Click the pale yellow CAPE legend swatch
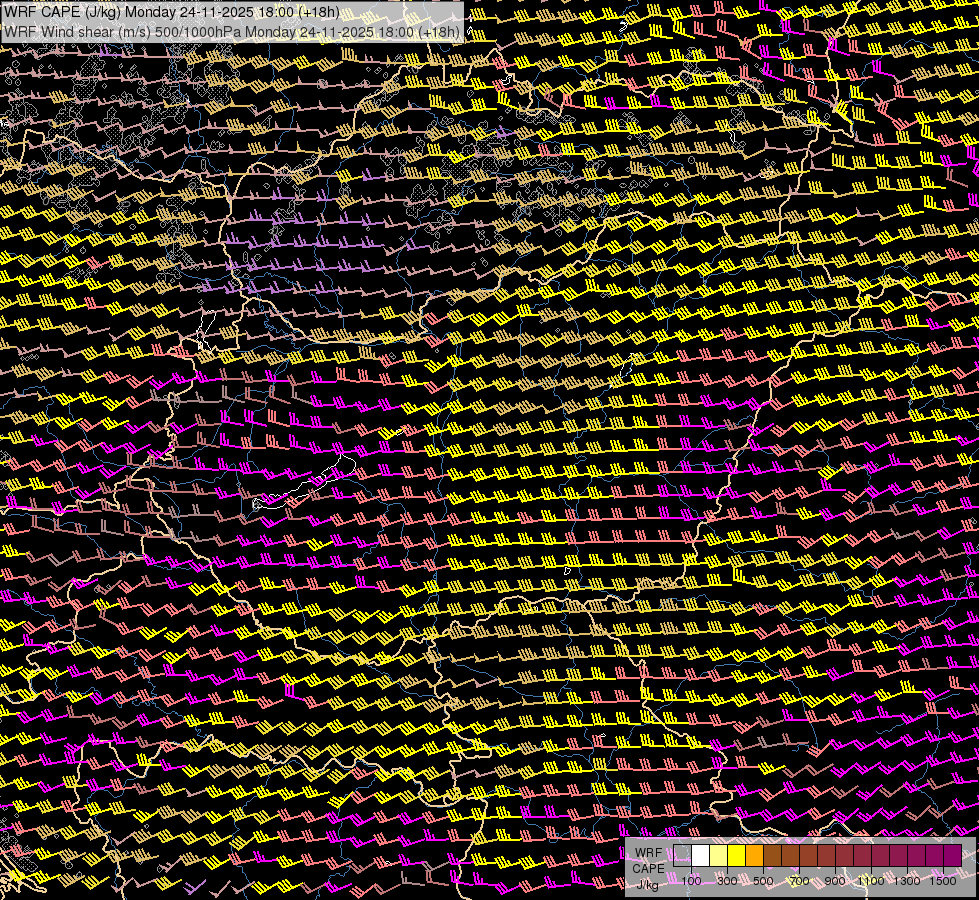Screen dimensions: 979x900 pos(718,856)
